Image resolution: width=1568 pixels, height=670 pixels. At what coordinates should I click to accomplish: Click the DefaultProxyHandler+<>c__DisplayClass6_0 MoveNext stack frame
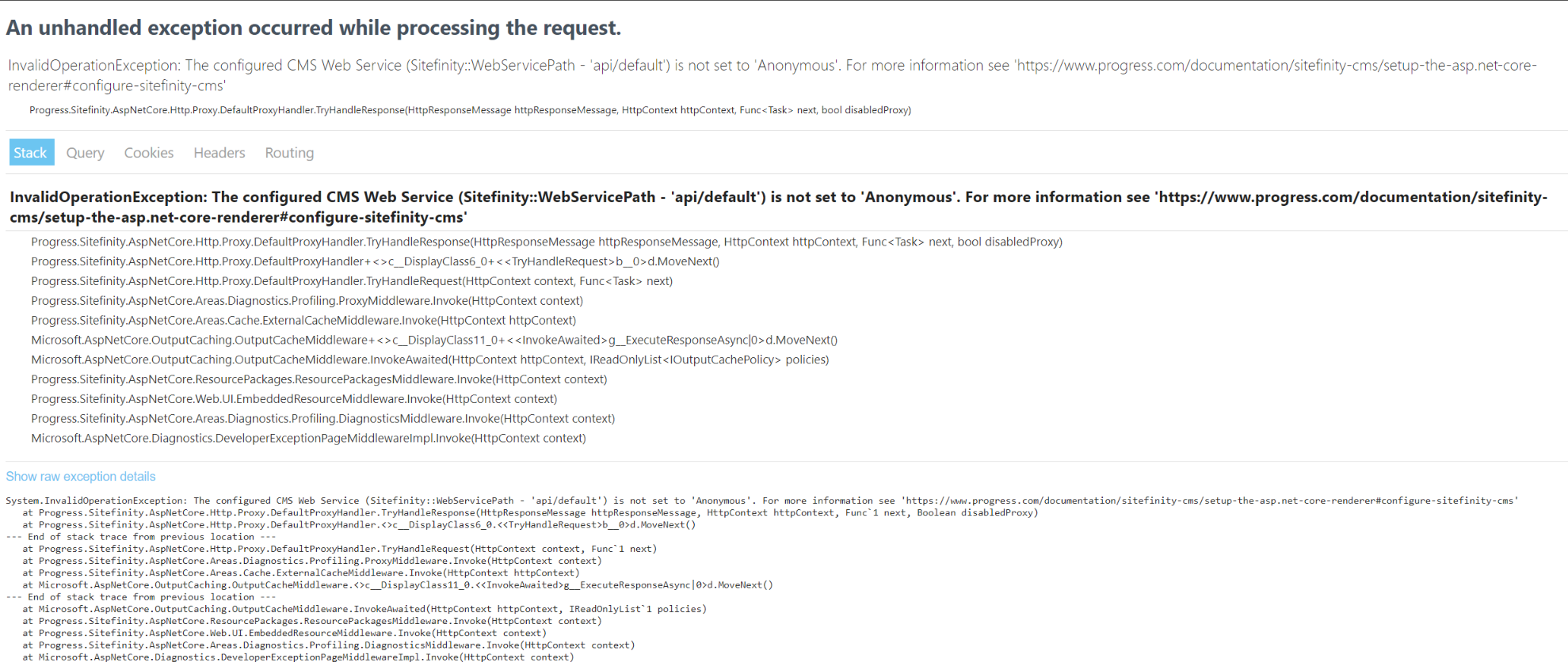[x=376, y=261]
